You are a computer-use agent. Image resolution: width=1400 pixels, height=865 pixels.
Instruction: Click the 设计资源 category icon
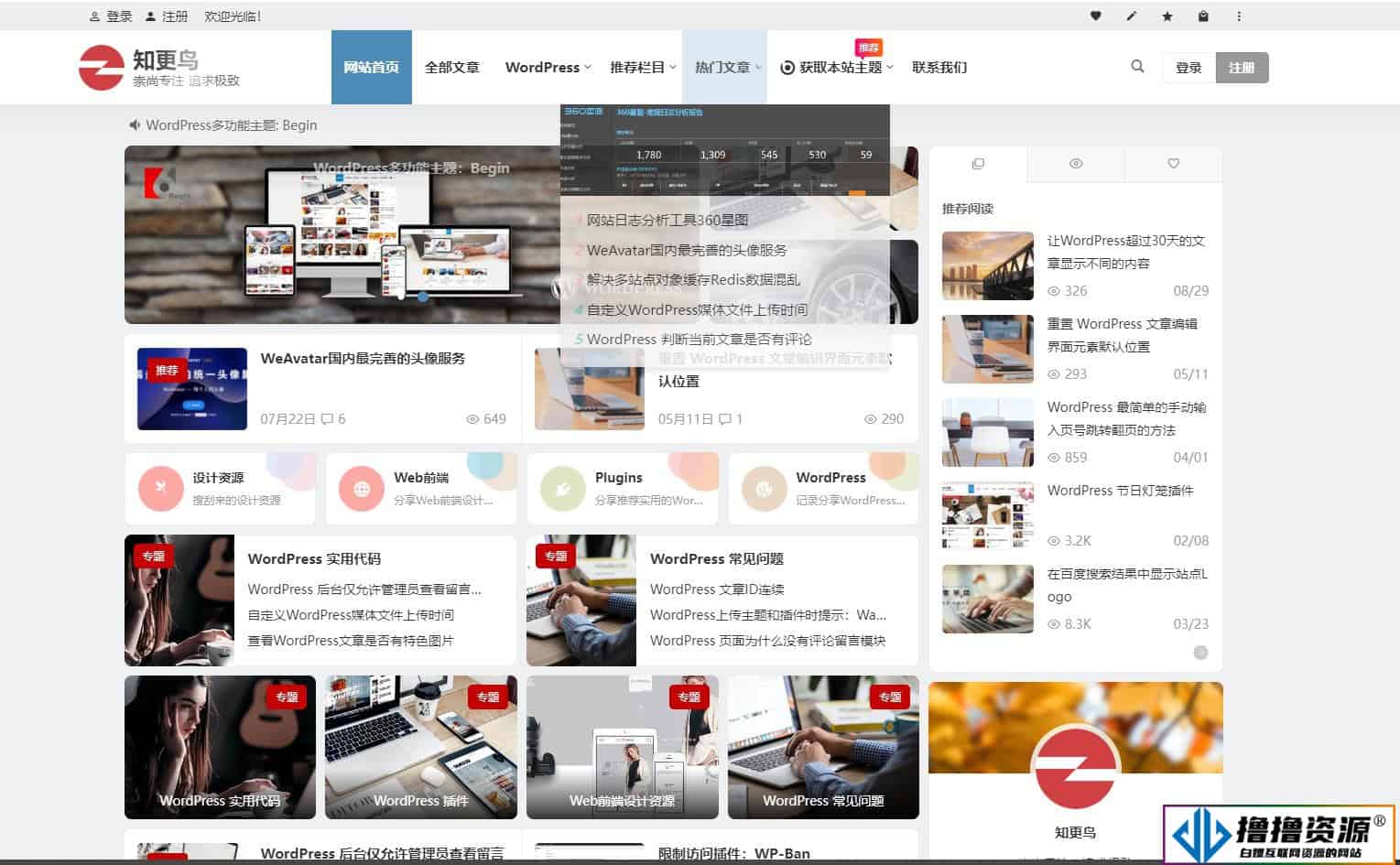(x=161, y=488)
